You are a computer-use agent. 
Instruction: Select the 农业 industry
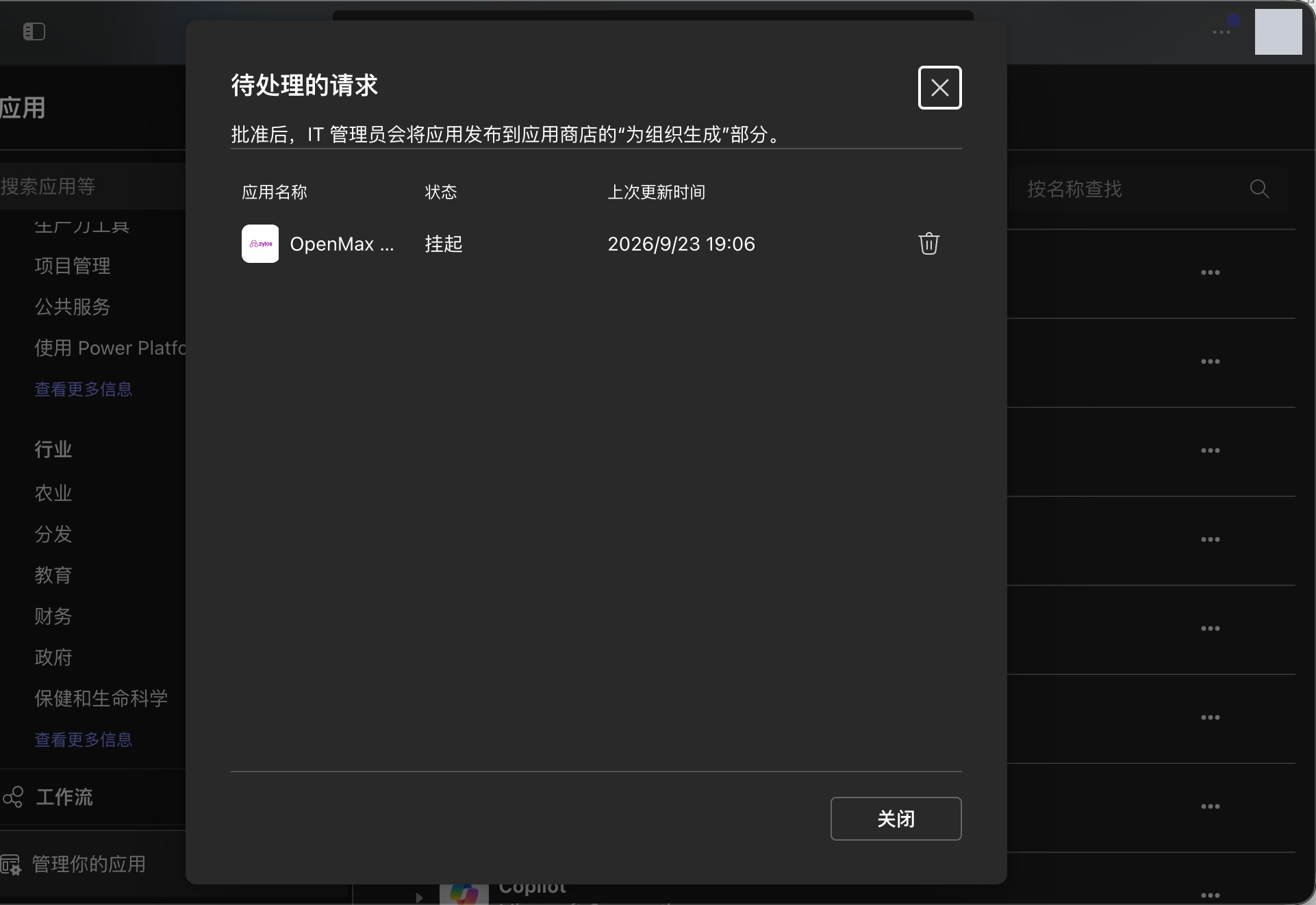click(53, 493)
